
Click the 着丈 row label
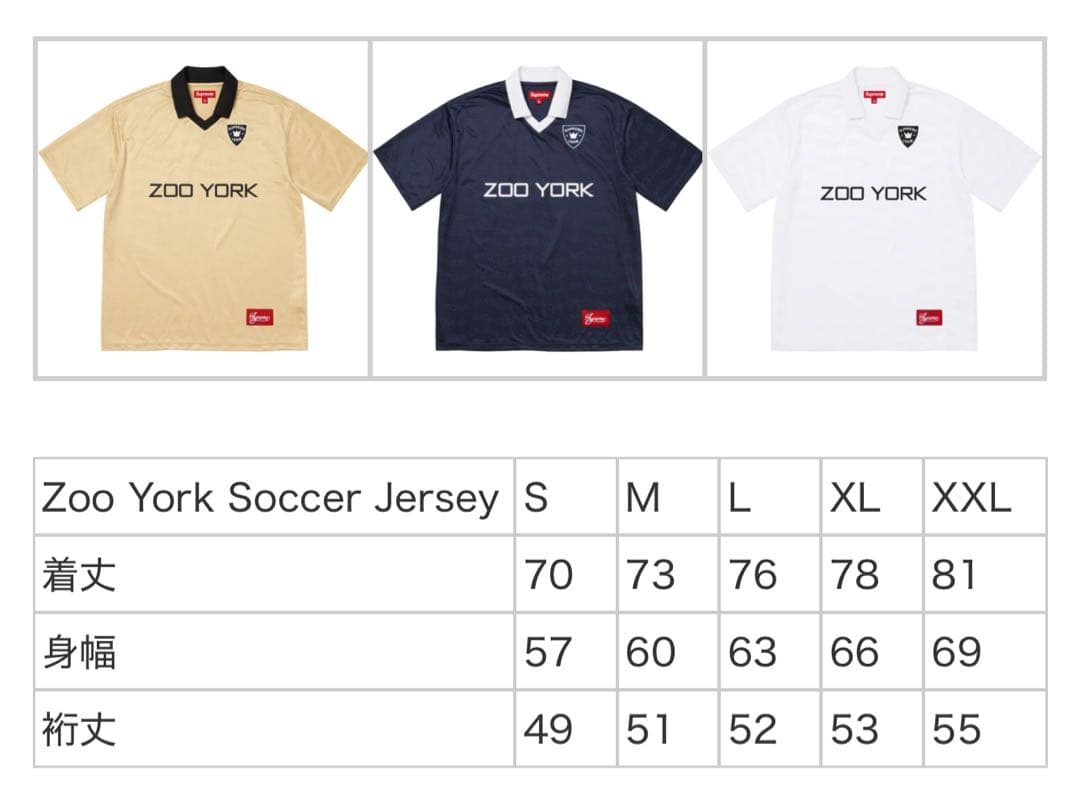pos(79,574)
